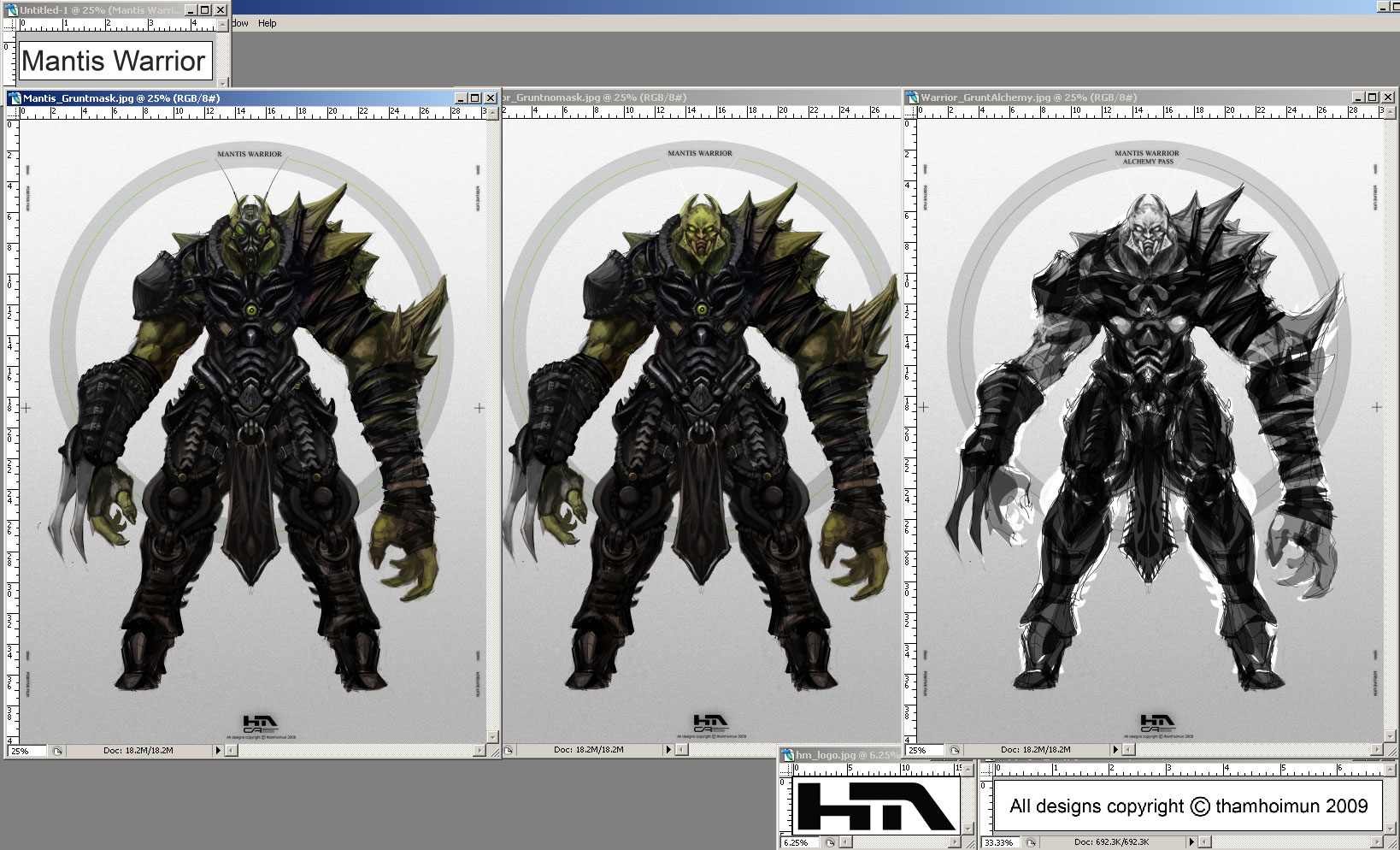
Task: Click scroll-left arrow in copyright window horizontal scrollbar
Action: (1205, 842)
